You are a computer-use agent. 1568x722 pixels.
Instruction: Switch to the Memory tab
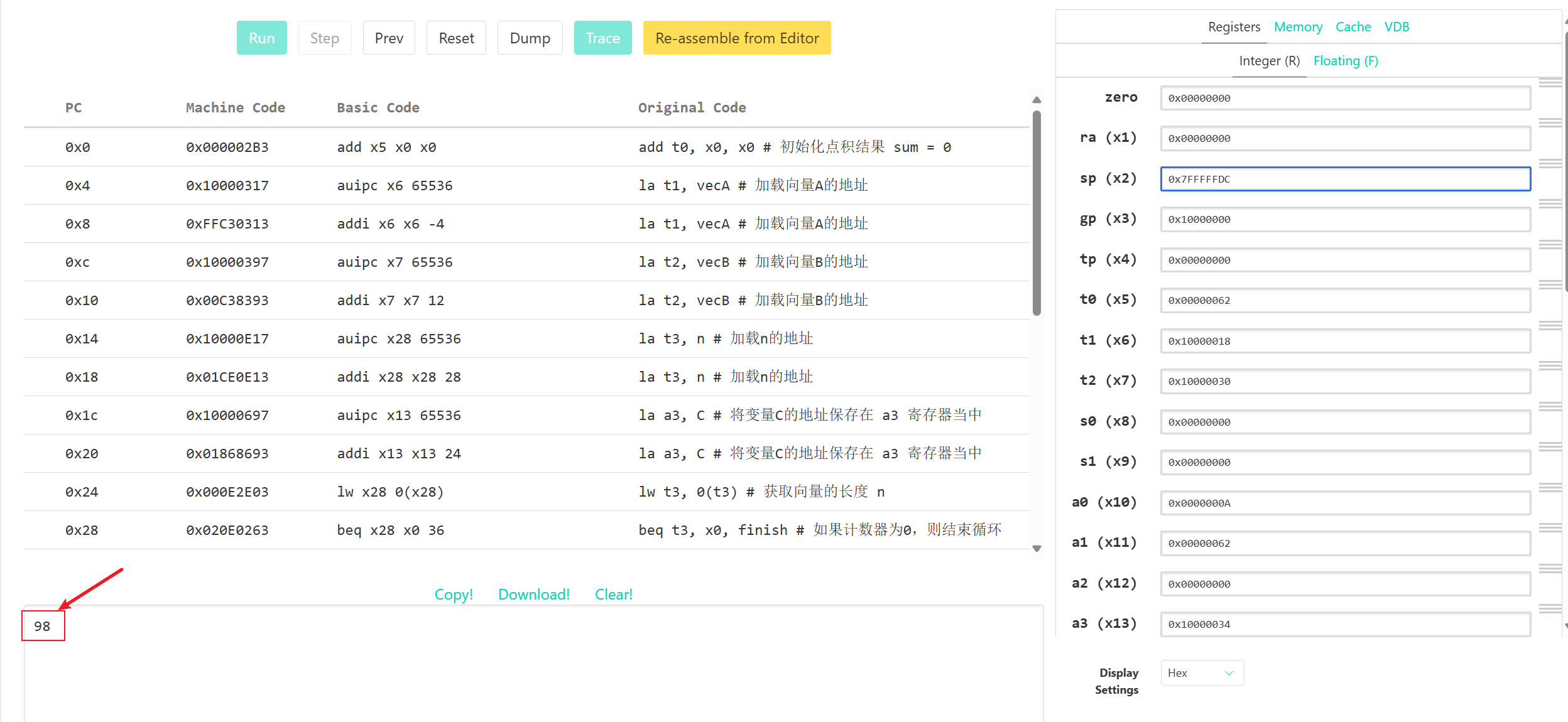coord(1298,27)
